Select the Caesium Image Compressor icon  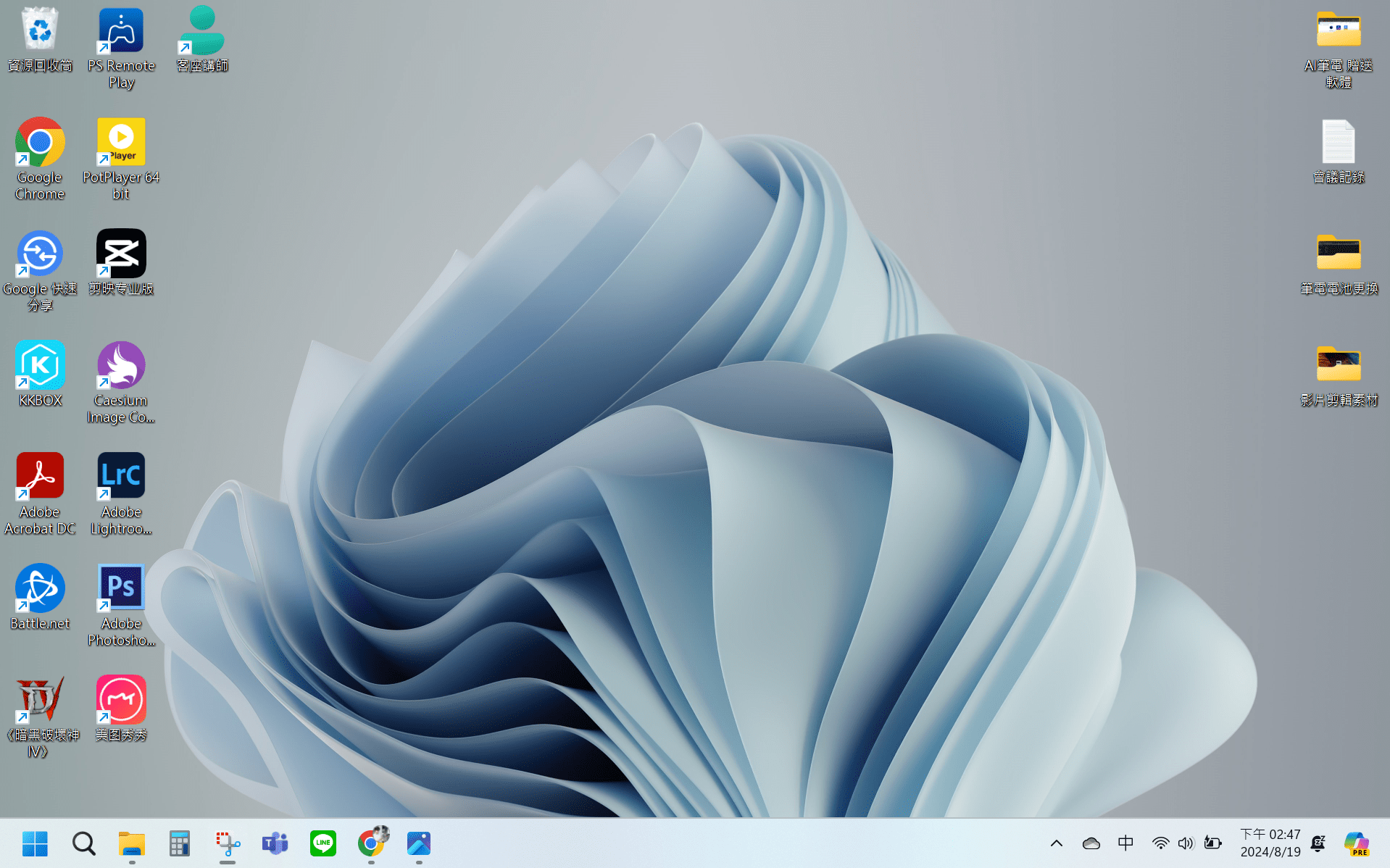pyautogui.click(x=121, y=366)
